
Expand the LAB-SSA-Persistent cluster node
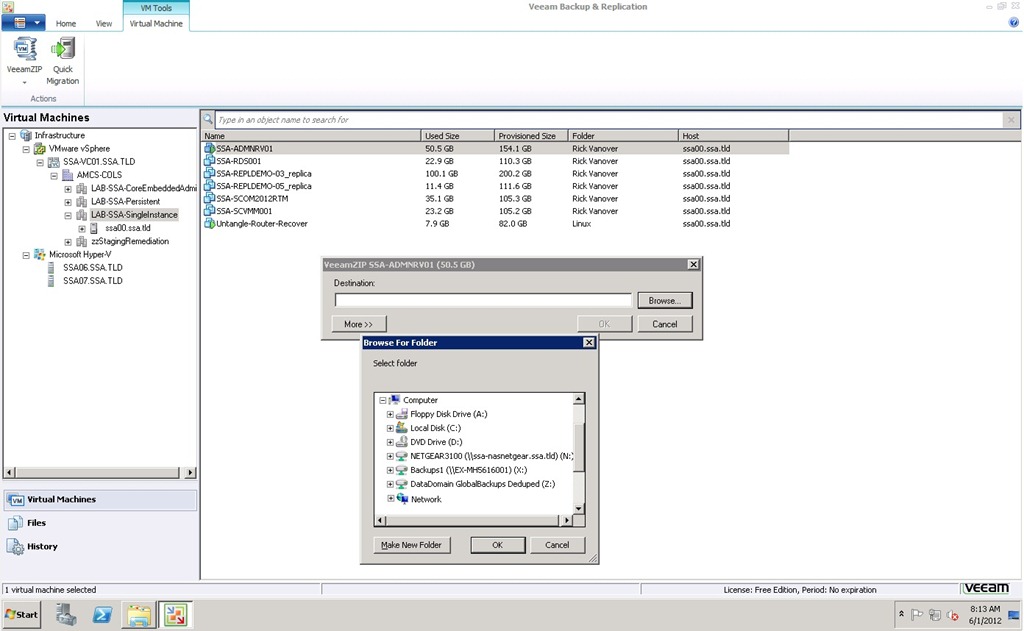click(x=68, y=202)
